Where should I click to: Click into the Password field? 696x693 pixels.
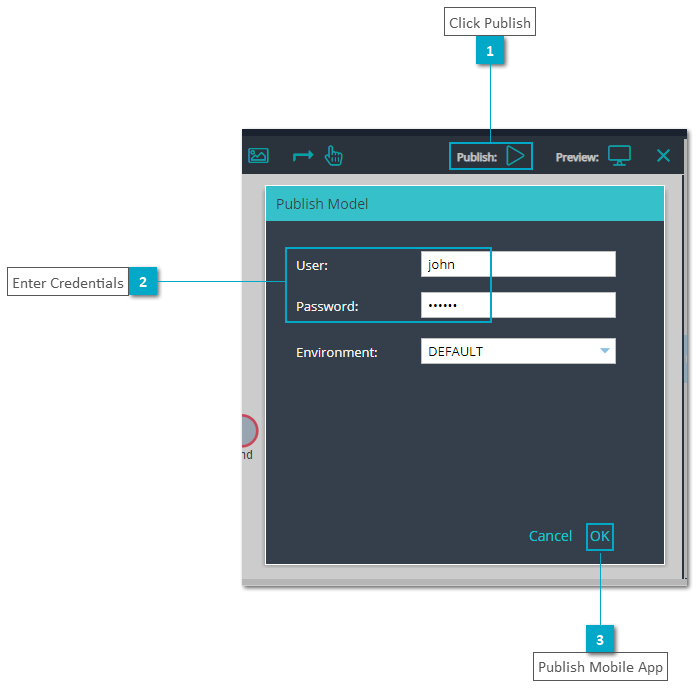click(x=518, y=305)
